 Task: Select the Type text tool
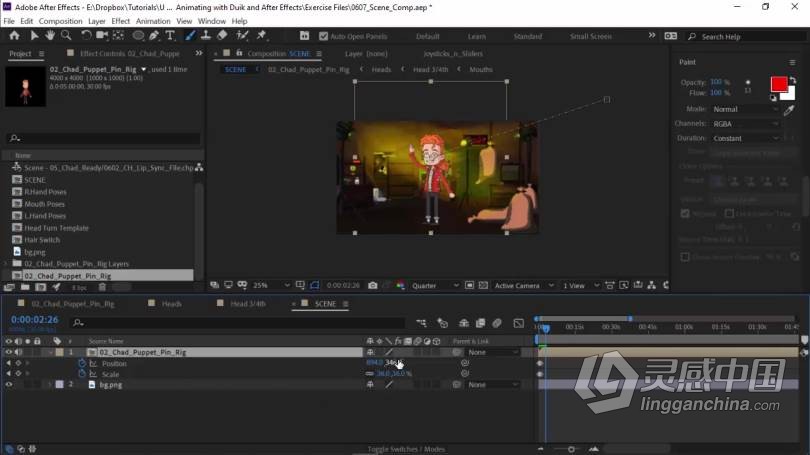(169, 35)
